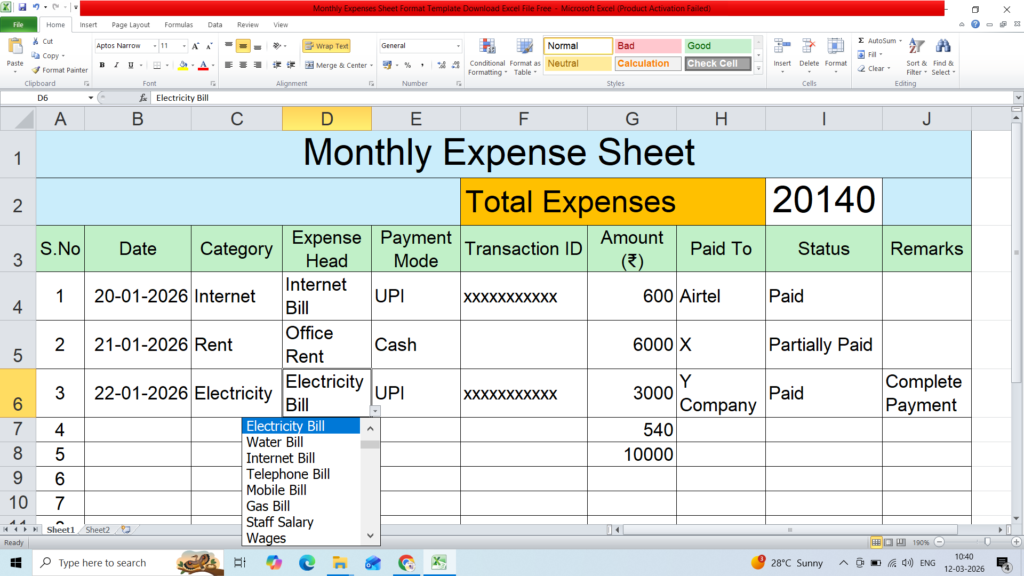The height and width of the screenshot is (576, 1024).
Task: Open Excel Help question mark icon
Action: [975, 24]
